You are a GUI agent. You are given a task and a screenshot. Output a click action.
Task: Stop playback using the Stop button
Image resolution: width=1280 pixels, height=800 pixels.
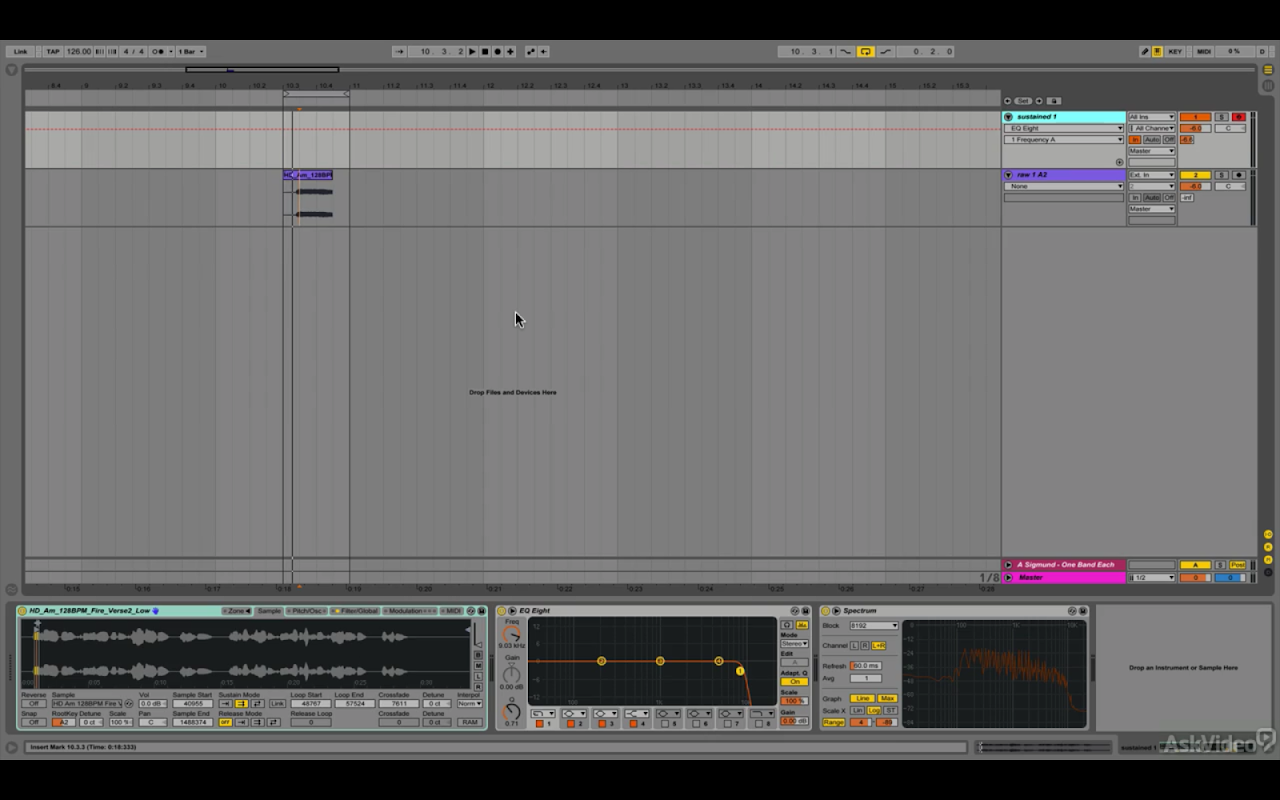[485, 52]
